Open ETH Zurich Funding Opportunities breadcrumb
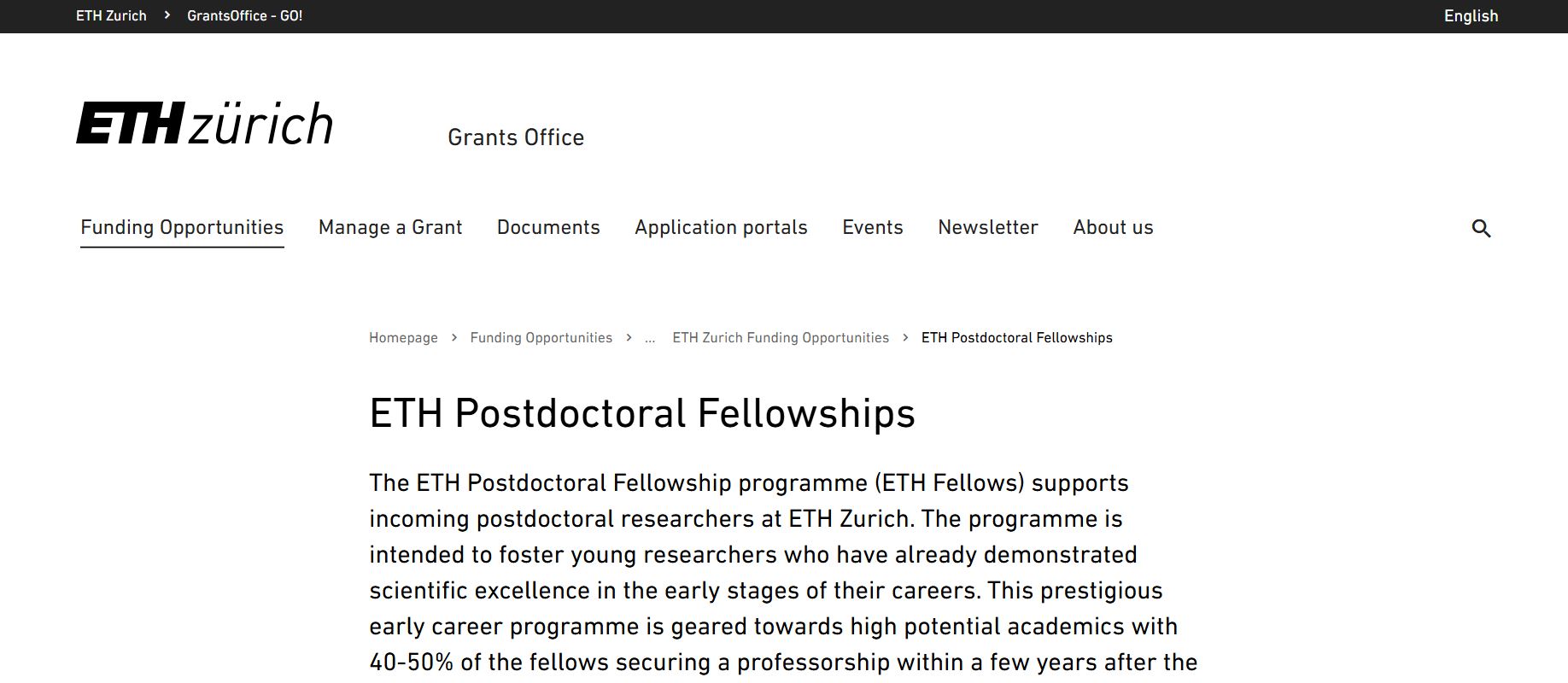The width and height of the screenshot is (1568, 683). click(781, 338)
